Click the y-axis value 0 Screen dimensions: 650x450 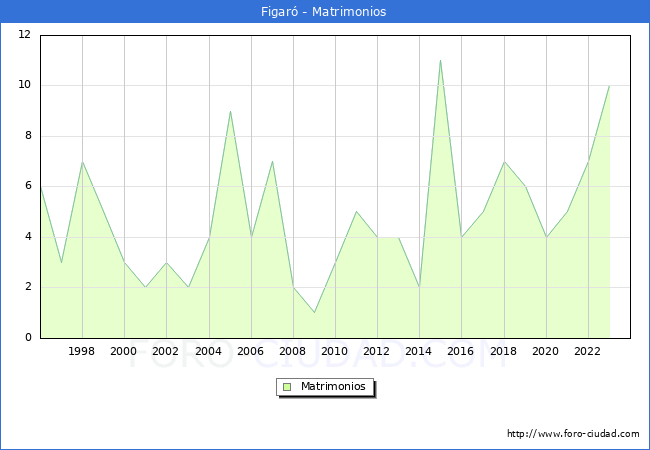tap(28, 337)
